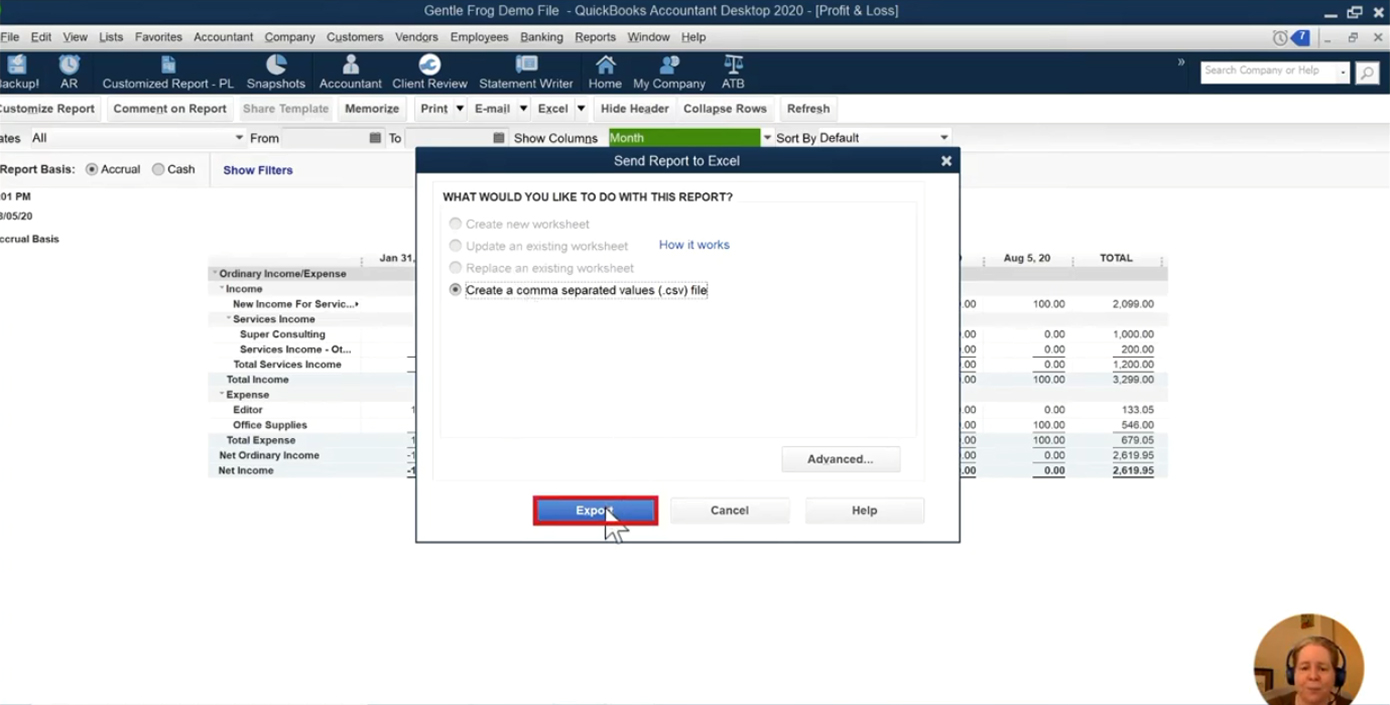Click the Collapse Rows button
Screen dimensions: 1390x705
pyautogui.click(x=725, y=109)
